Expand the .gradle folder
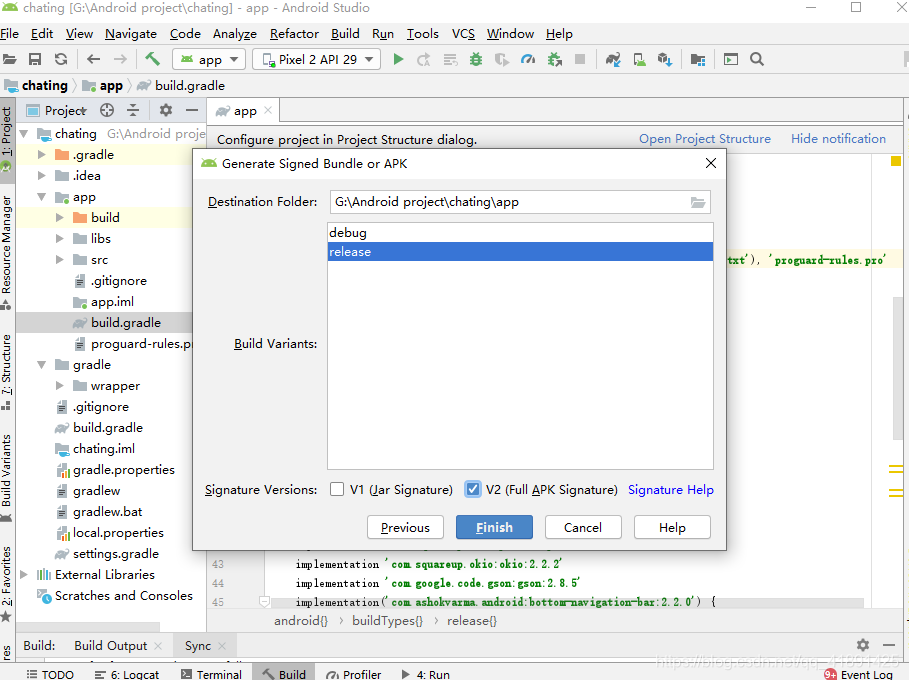Screen dimensions: 909x680 pos(41,155)
